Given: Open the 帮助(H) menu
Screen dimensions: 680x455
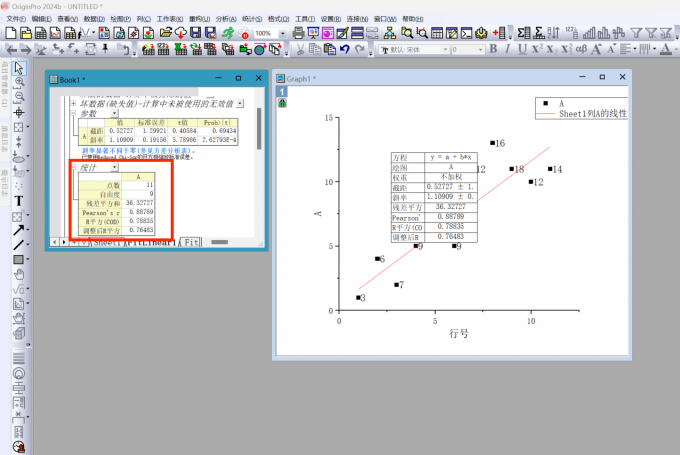Looking at the screenshot, I should (412, 19).
